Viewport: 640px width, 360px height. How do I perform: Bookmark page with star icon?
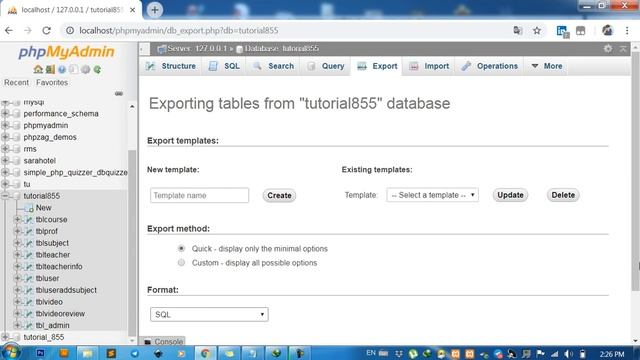coord(537,31)
